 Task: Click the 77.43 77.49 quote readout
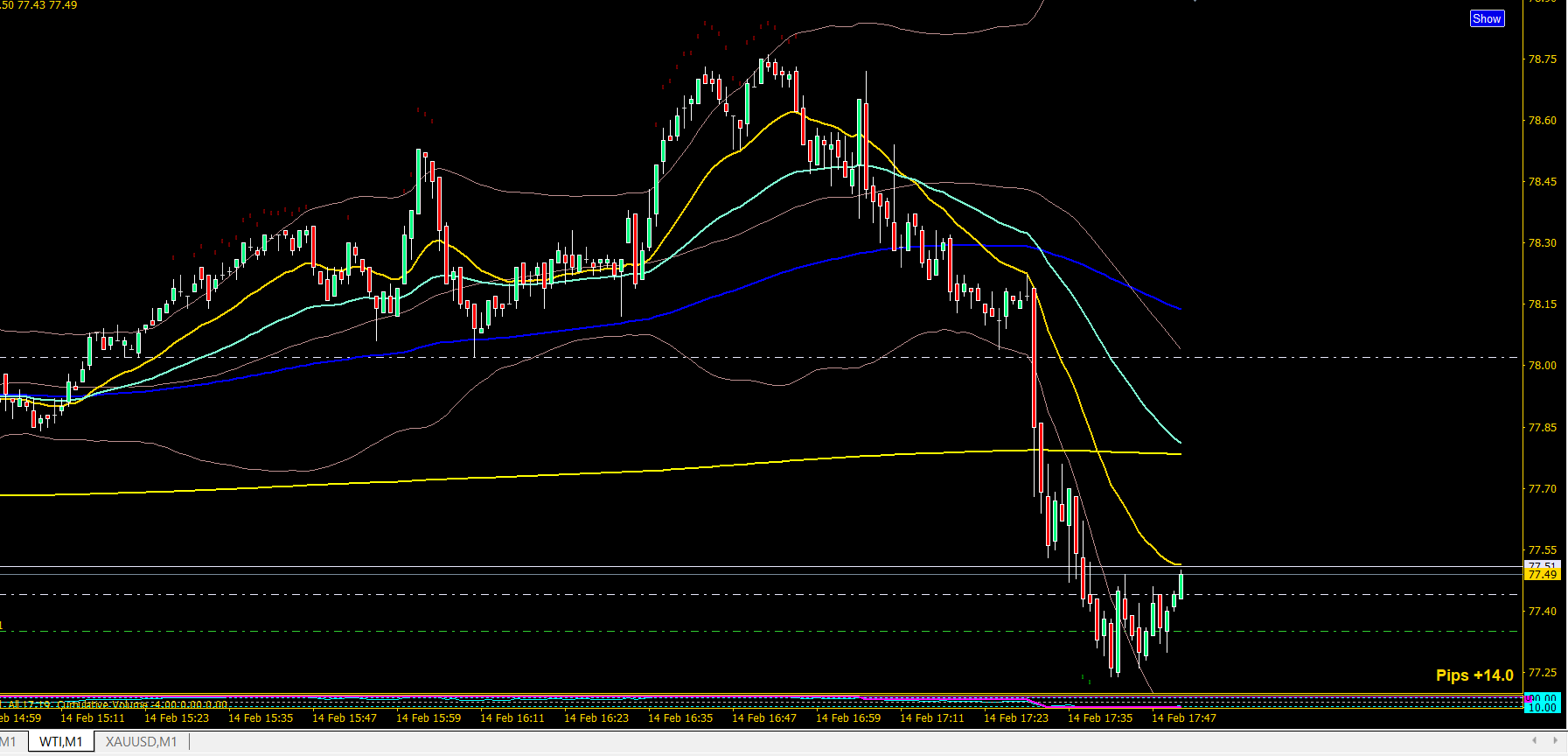(47, 5)
